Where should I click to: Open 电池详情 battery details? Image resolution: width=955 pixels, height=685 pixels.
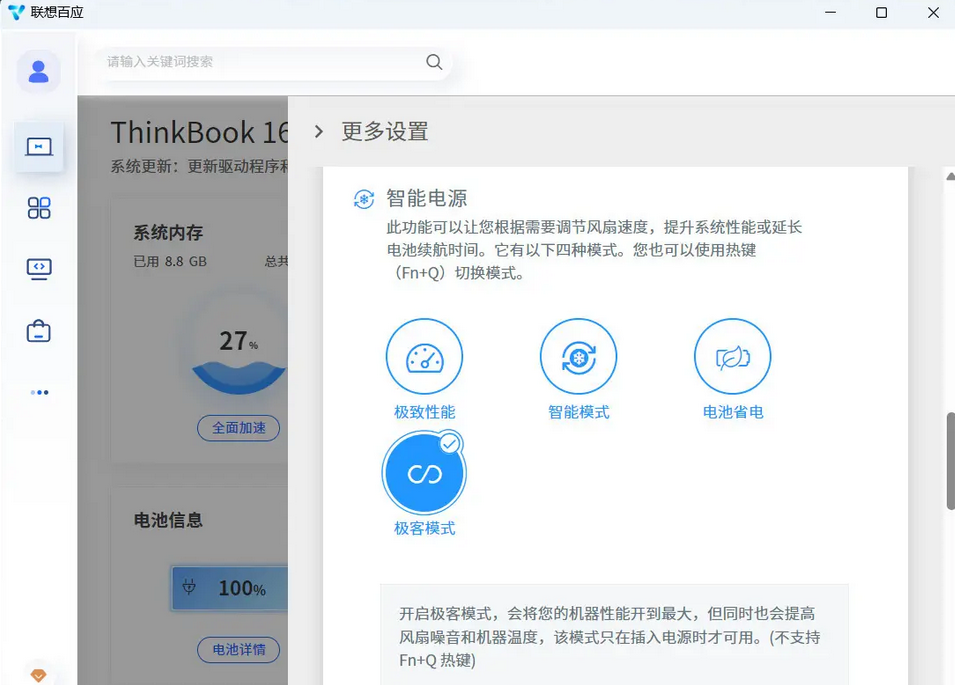[239, 650]
